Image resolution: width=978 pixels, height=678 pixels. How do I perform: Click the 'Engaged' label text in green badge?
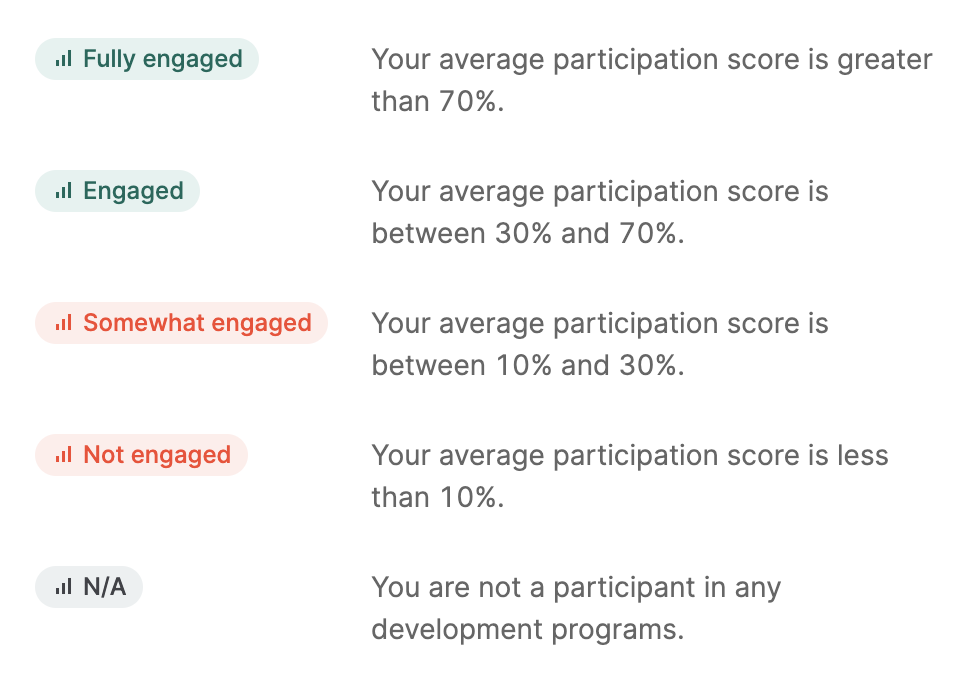click(133, 191)
